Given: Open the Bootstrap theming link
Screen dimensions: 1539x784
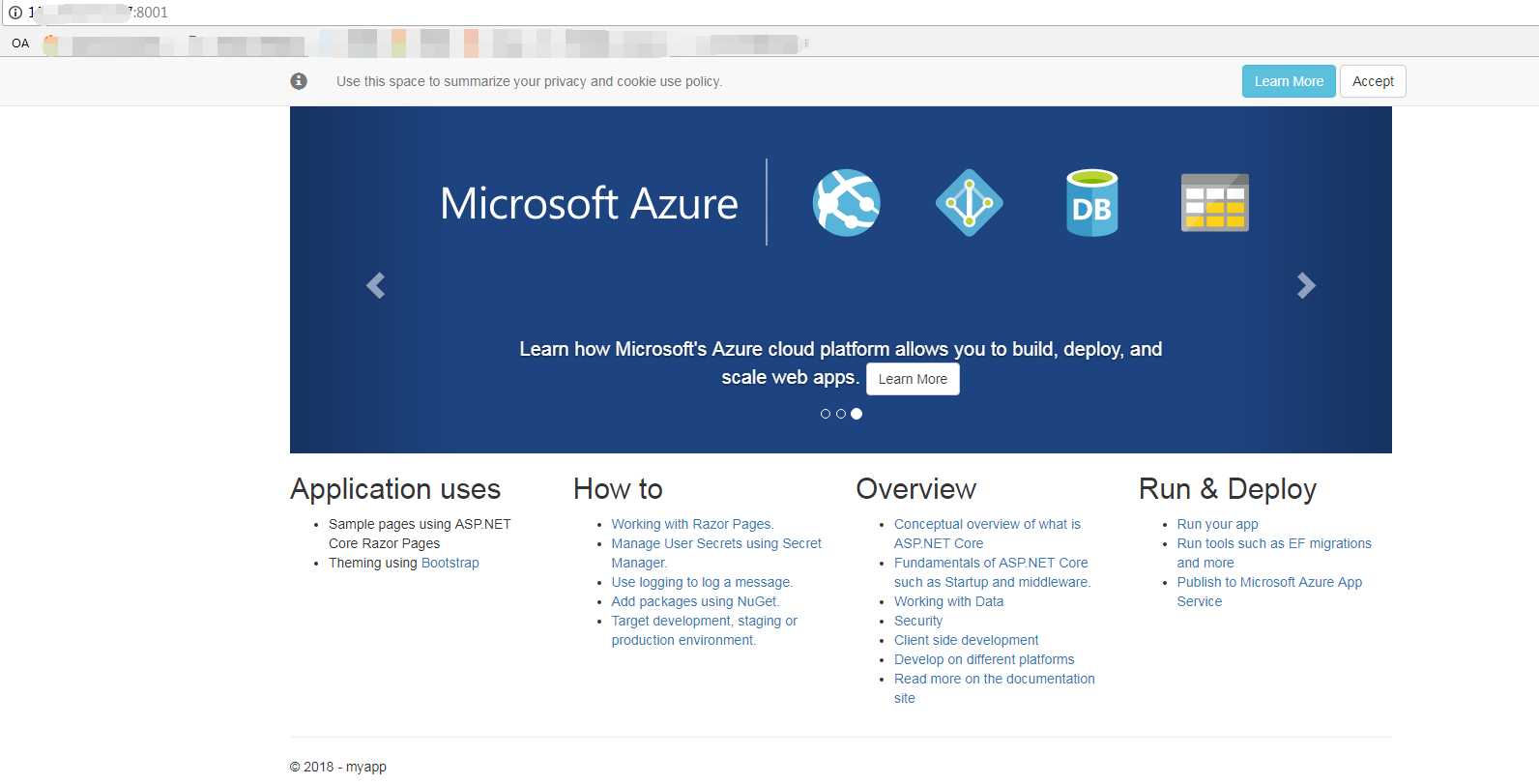Looking at the screenshot, I should point(450,563).
